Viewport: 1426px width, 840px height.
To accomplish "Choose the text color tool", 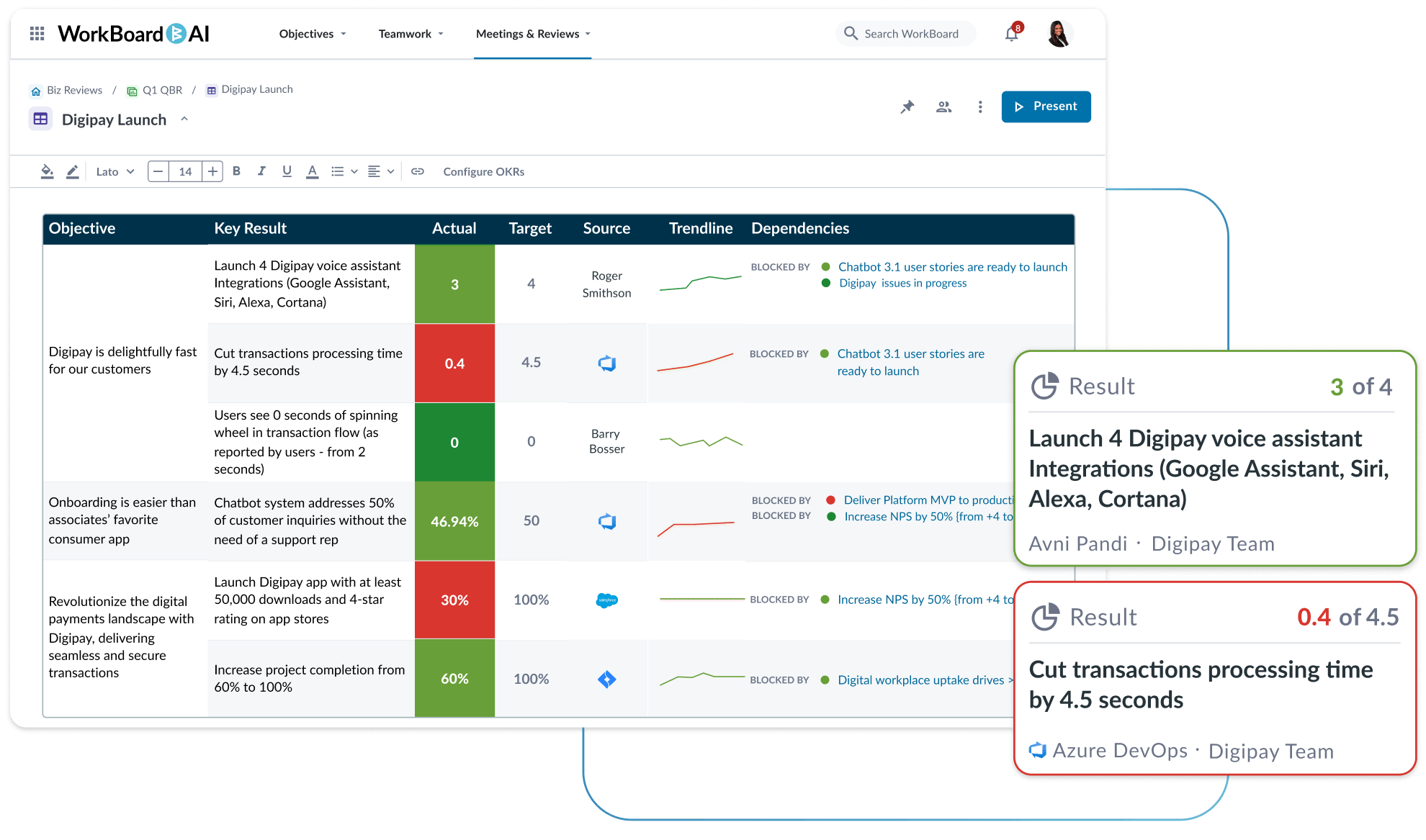I will click(x=312, y=171).
